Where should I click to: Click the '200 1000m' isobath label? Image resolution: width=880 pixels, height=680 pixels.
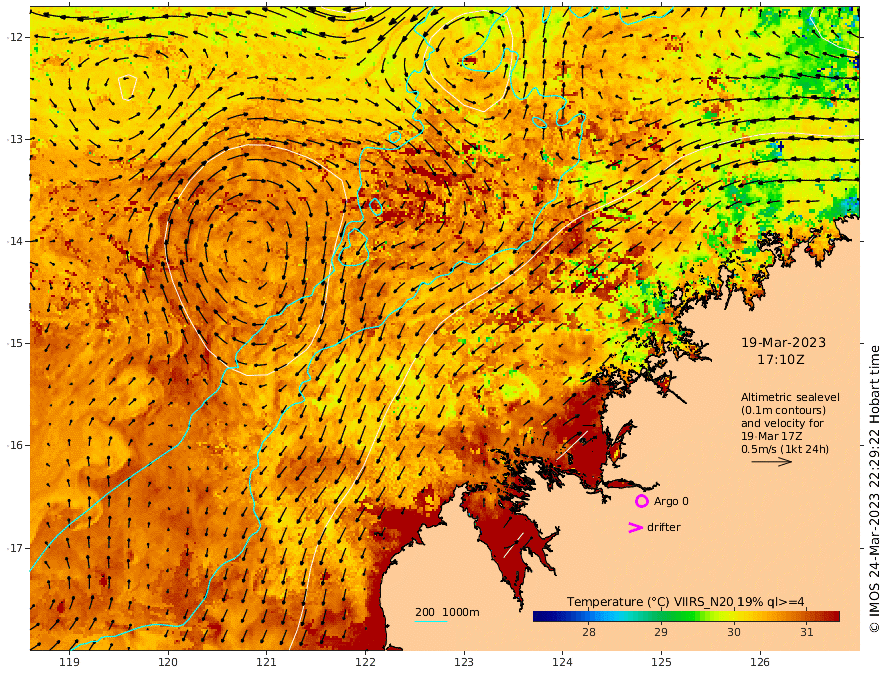coord(447,612)
